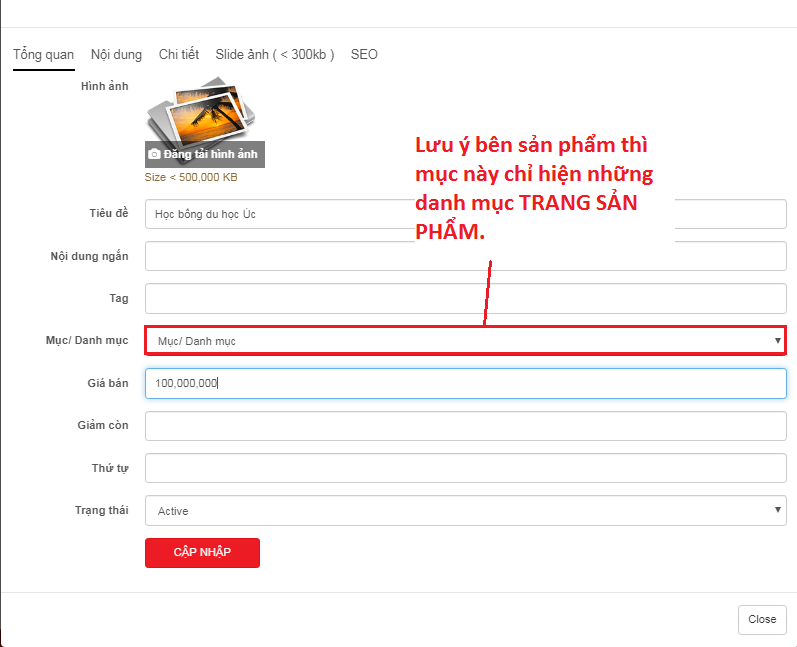The width and height of the screenshot is (797, 647).
Task: Click into the Tag input field
Action: 465,298
